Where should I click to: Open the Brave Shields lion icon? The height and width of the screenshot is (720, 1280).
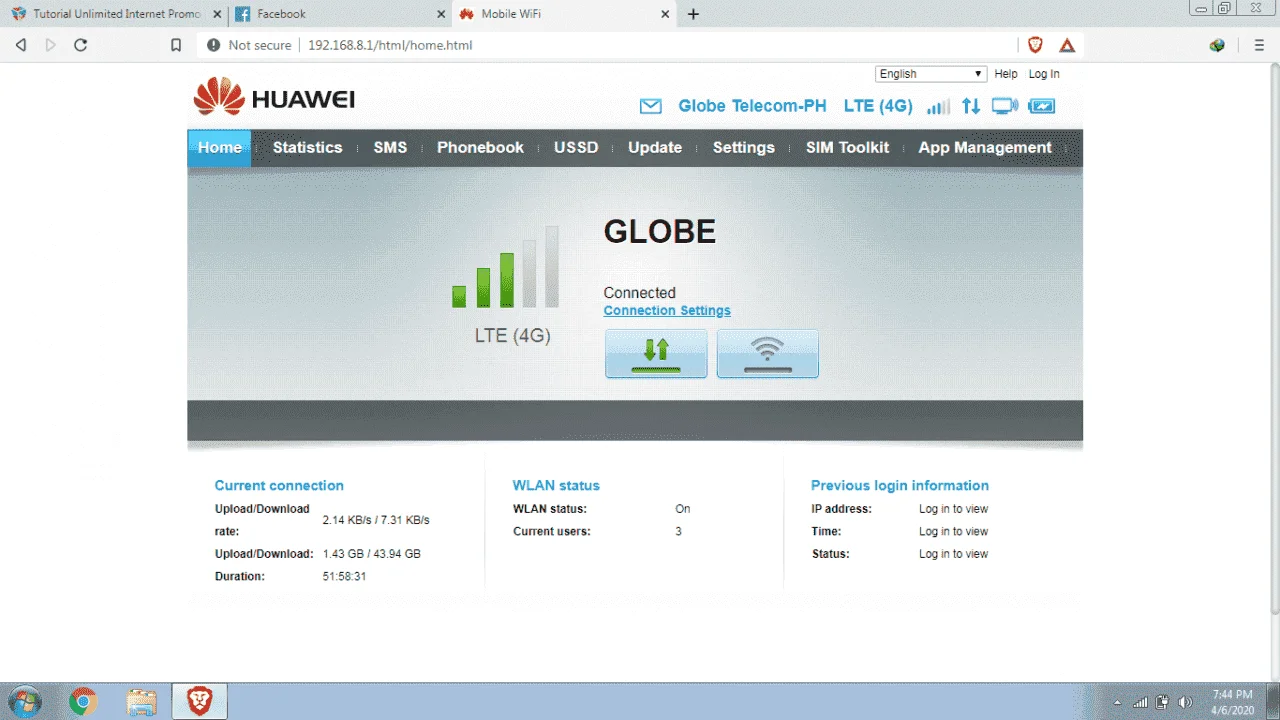click(1036, 45)
